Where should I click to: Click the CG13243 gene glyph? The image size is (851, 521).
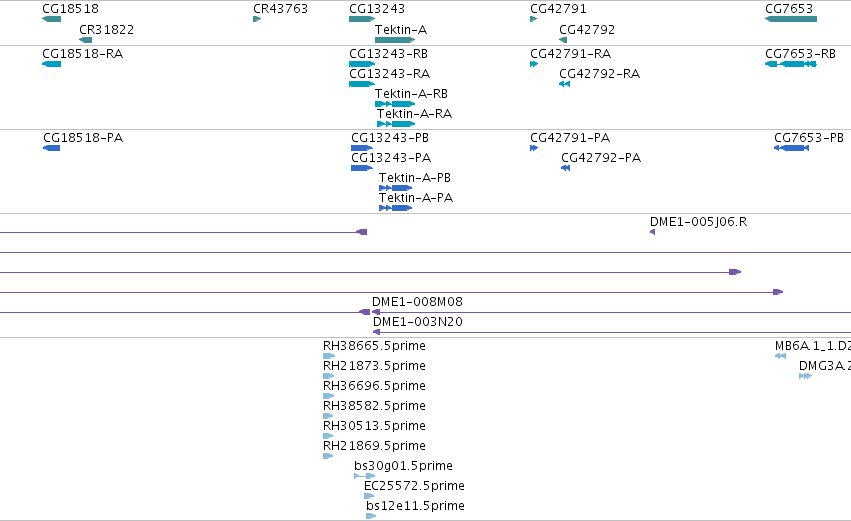[362, 19]
